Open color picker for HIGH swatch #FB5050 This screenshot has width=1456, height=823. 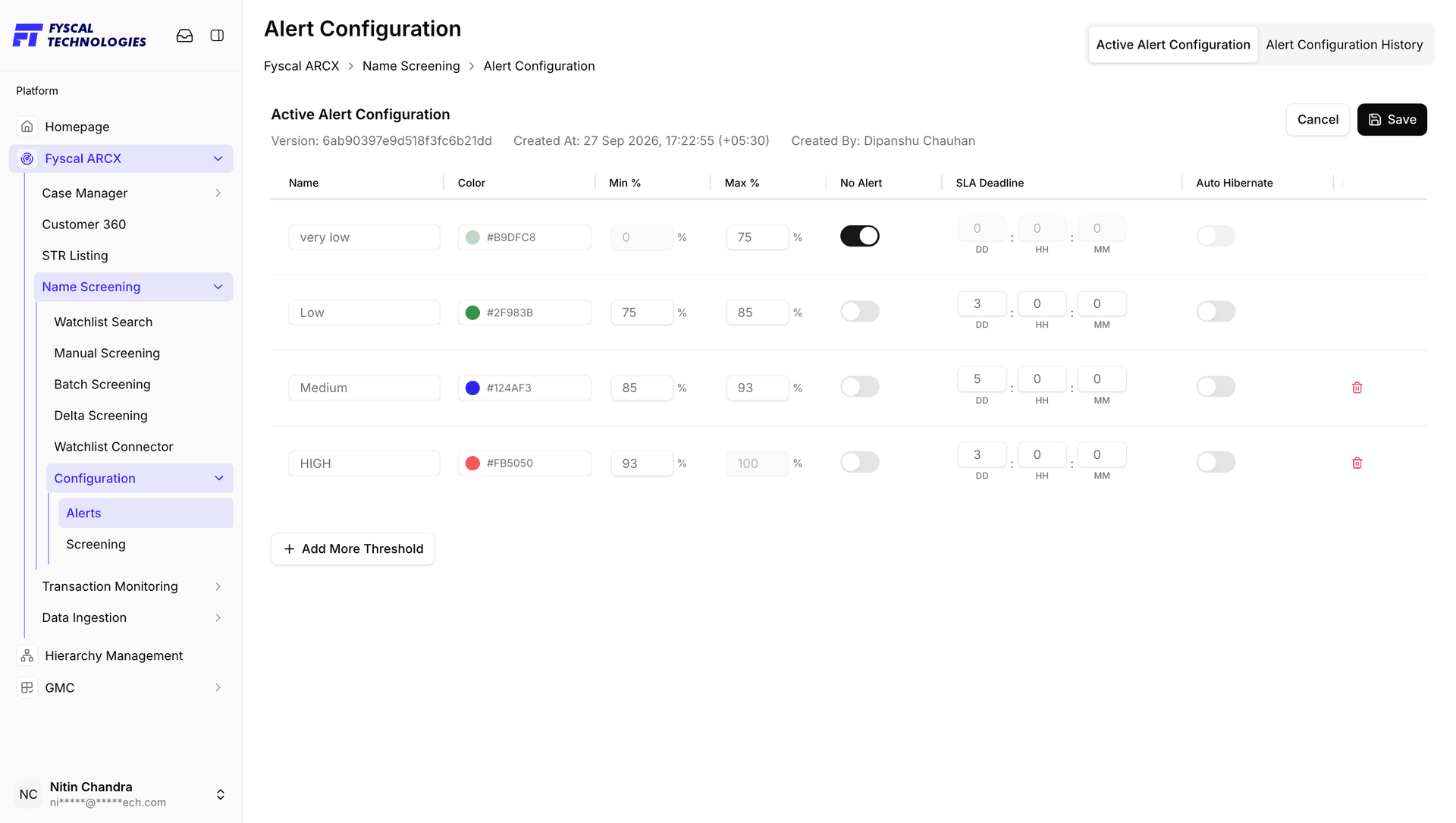pos(472,463)
